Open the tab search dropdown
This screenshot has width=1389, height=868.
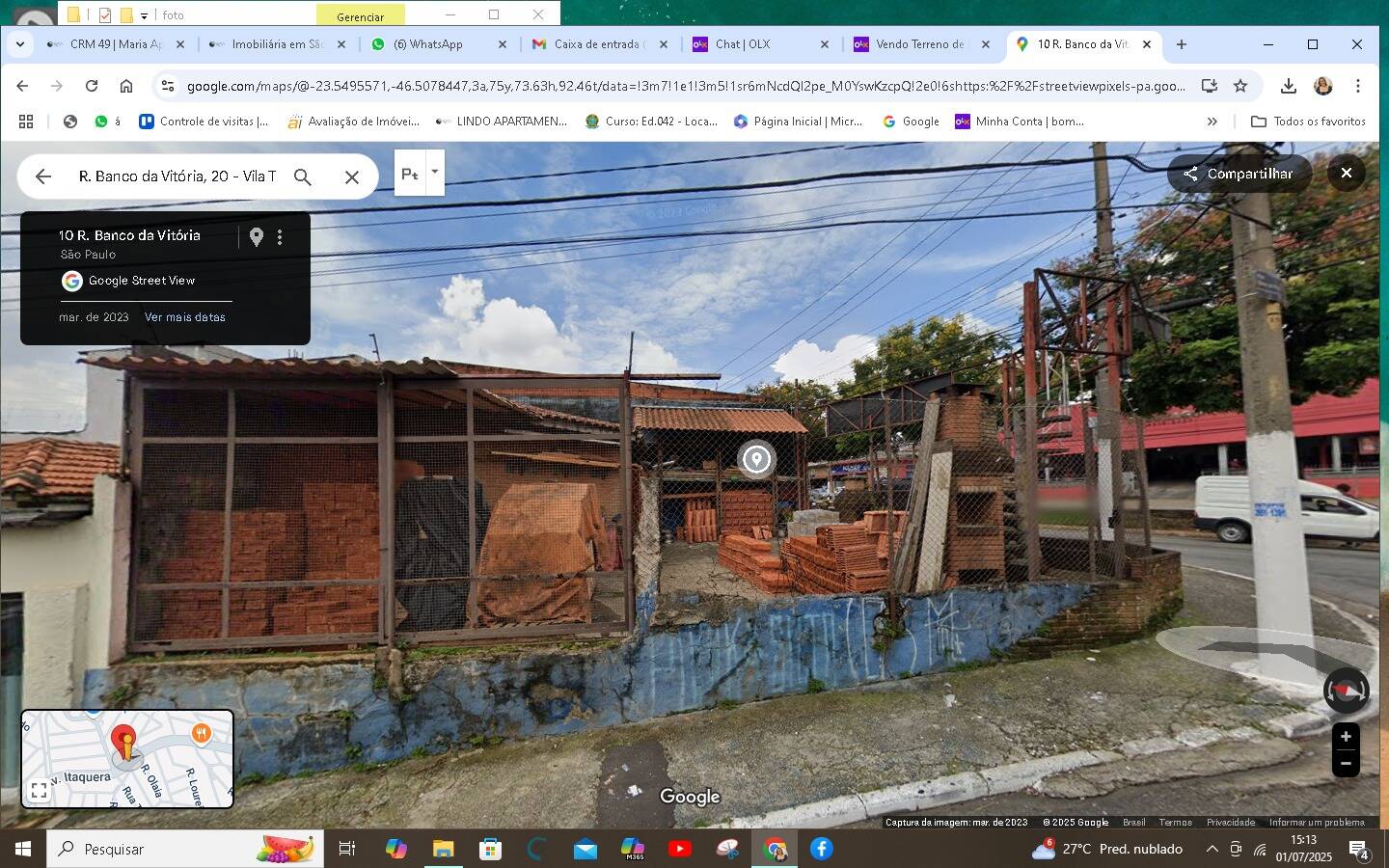pos(20,44)
